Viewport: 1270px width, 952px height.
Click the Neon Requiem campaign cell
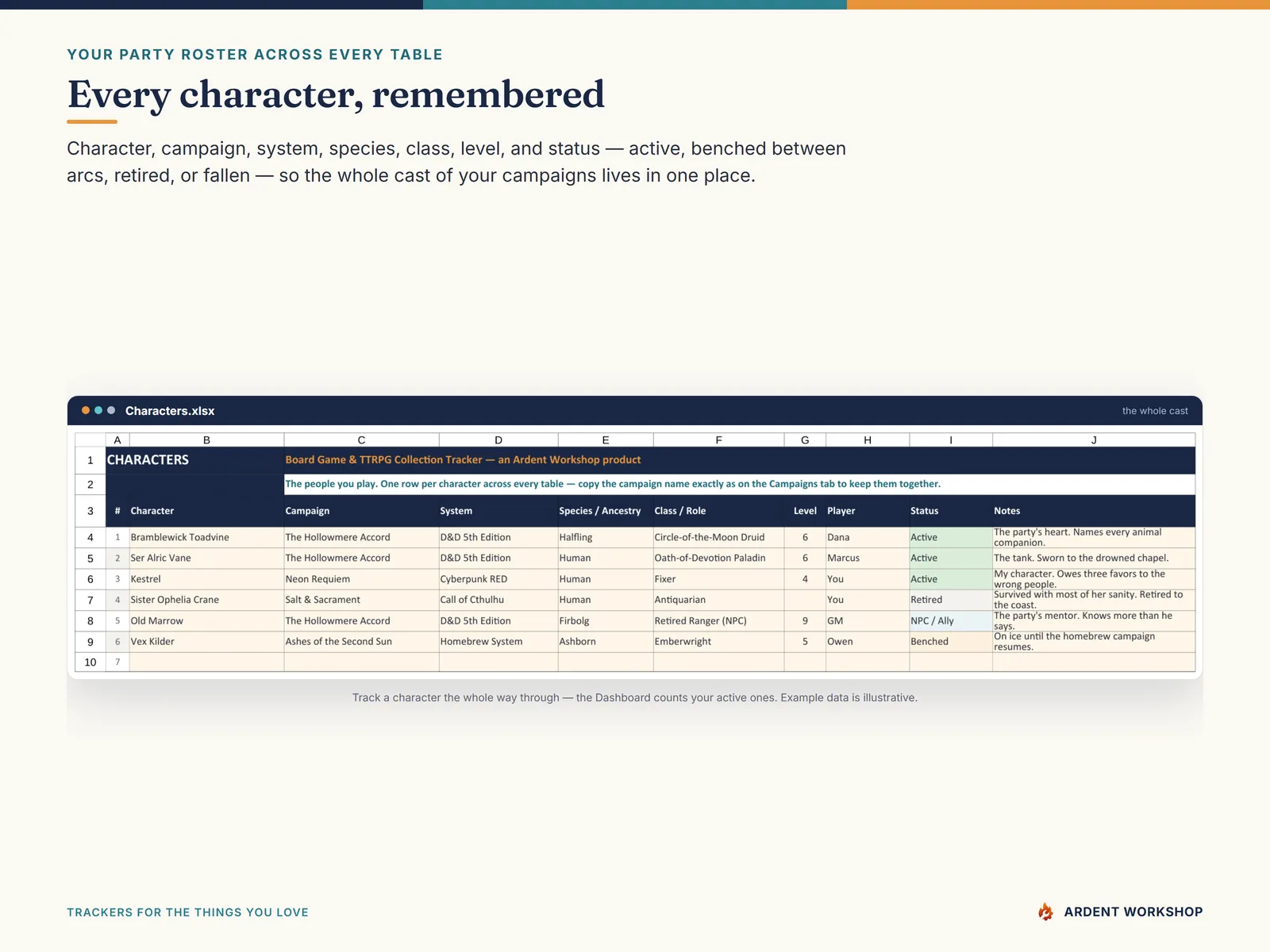[361, 579]
